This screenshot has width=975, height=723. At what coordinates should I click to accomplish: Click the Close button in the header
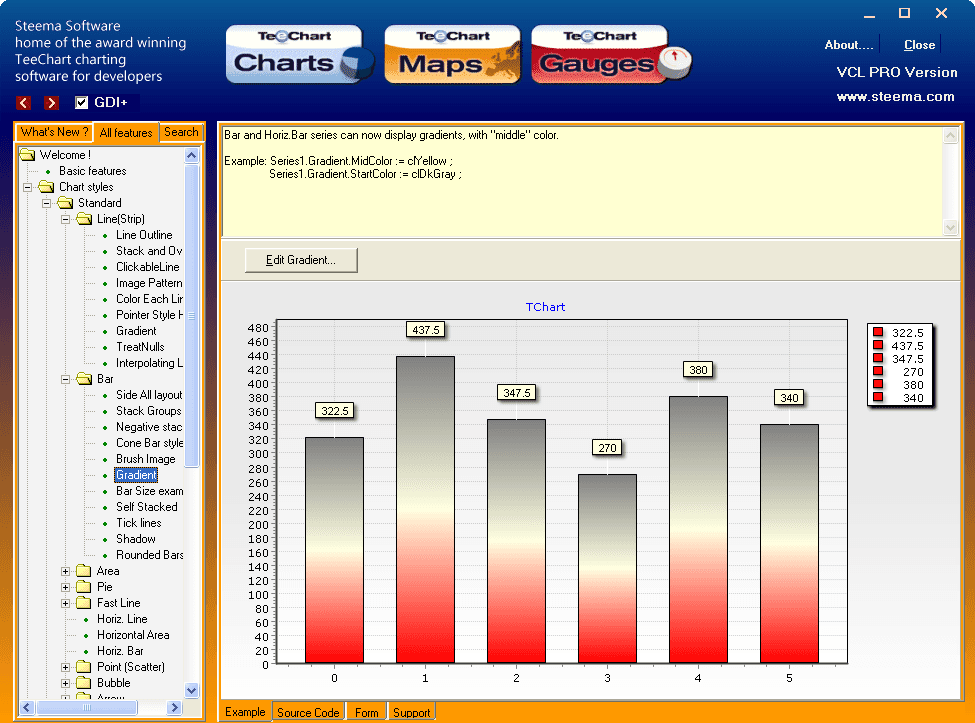pos(919,45)
